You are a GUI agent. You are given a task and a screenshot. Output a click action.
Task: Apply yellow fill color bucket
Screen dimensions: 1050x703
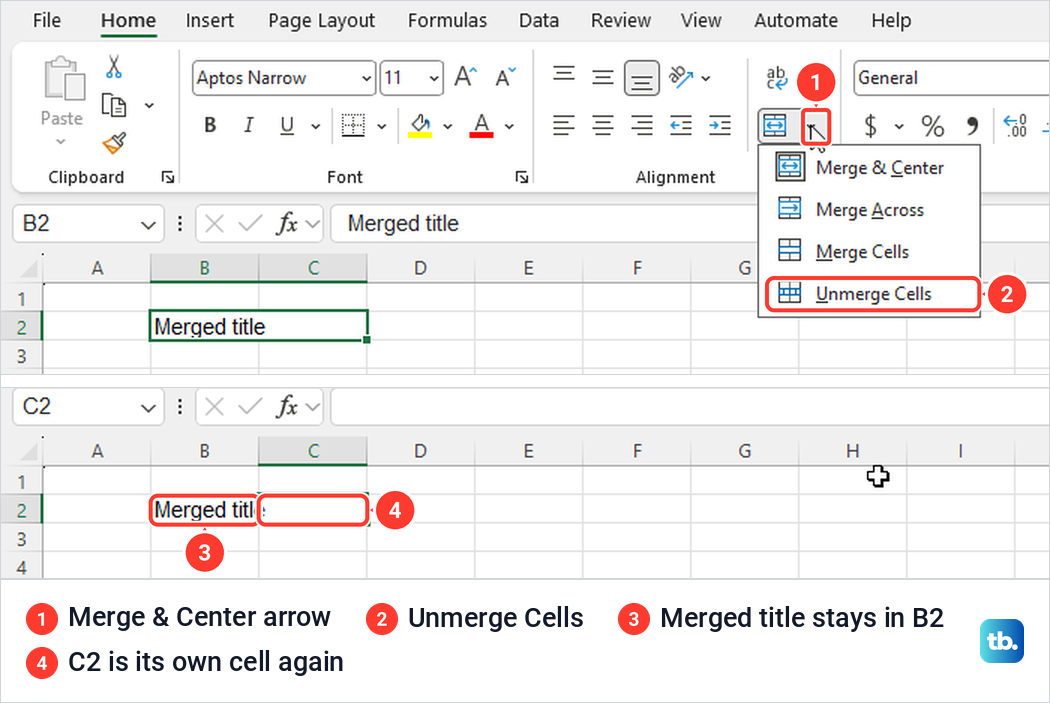421,125
